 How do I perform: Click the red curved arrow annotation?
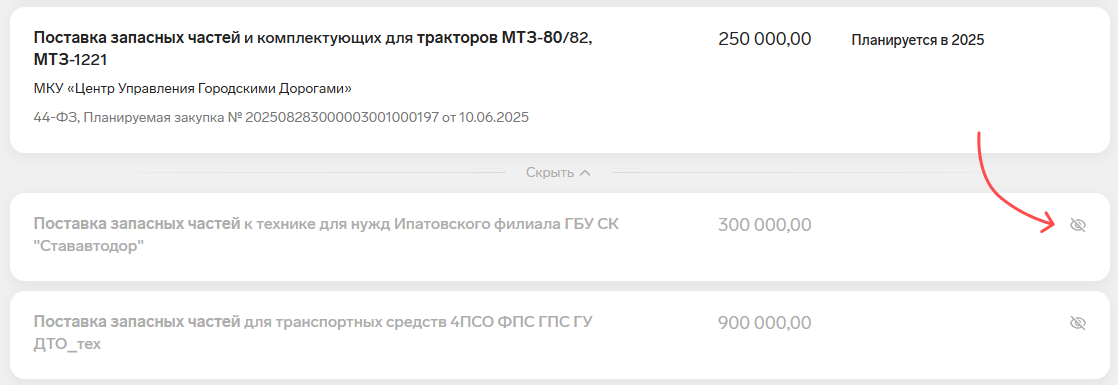click(x=1014, y=183)
